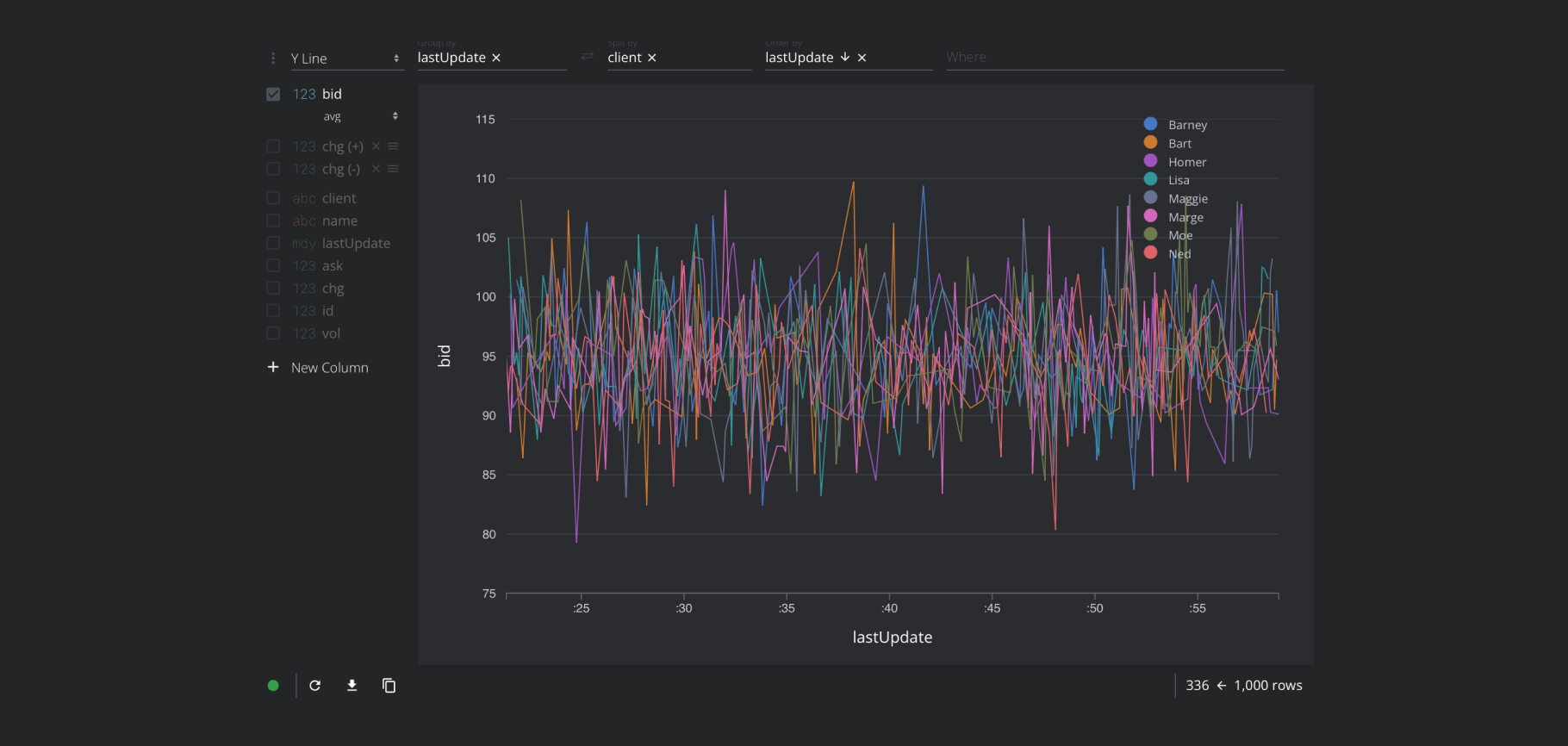This screenshot has width=1568, height=746.
Task: Check the client column checkbox
Action: [273, 198]
